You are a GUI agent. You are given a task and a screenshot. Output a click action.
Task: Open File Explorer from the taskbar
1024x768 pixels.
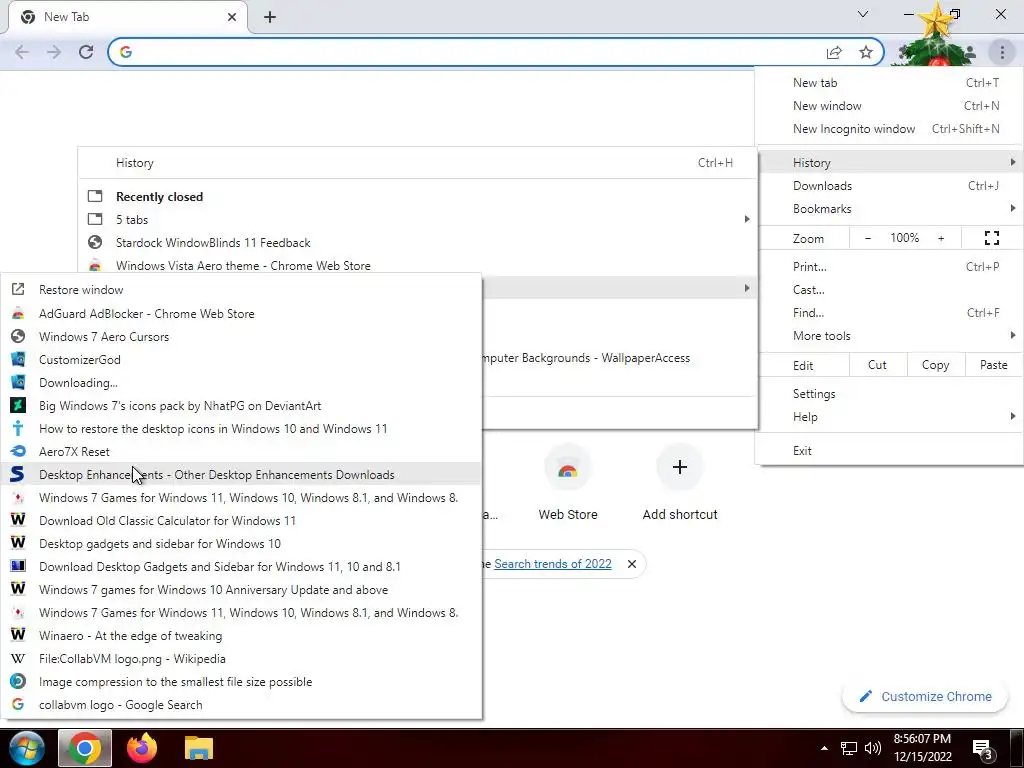199,748
